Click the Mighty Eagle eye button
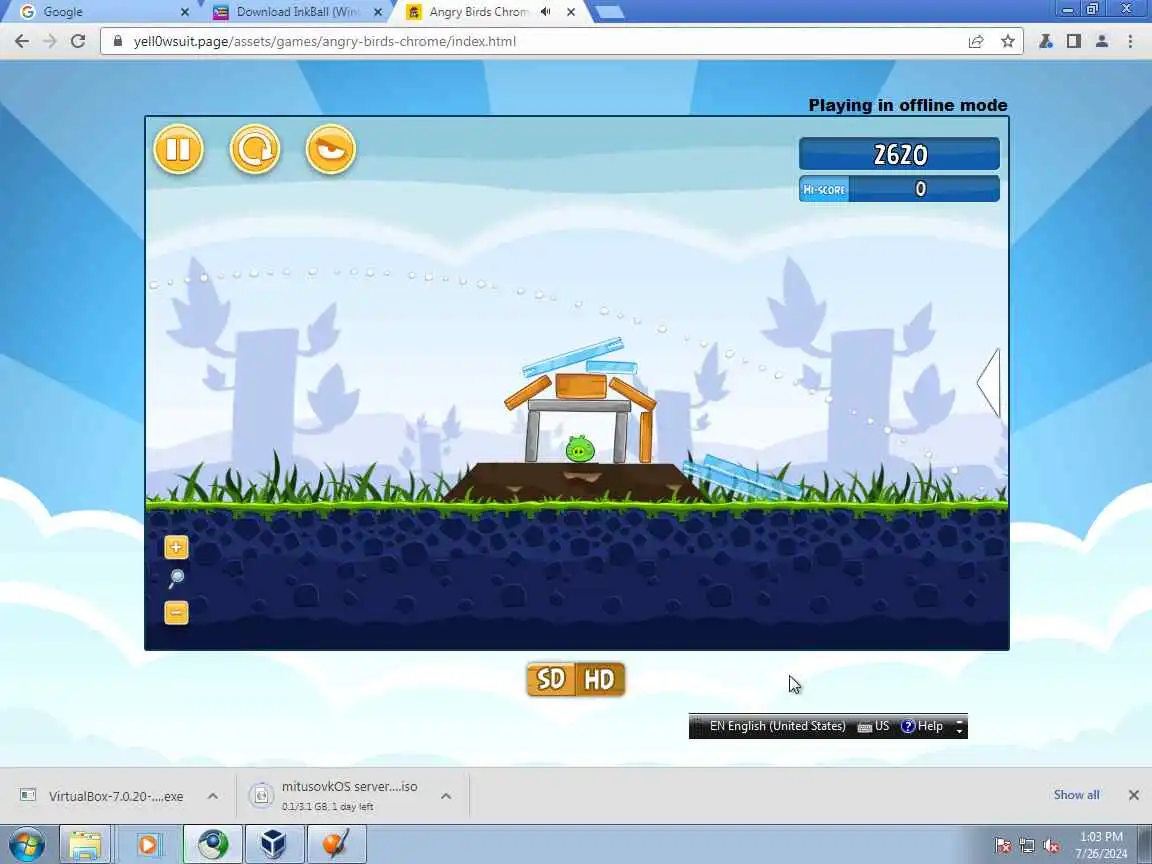 331,149
